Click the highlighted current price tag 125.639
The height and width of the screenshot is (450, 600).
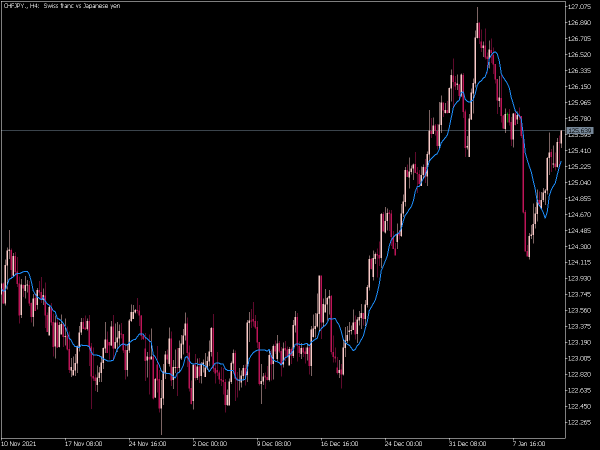[x=580, y=131]
